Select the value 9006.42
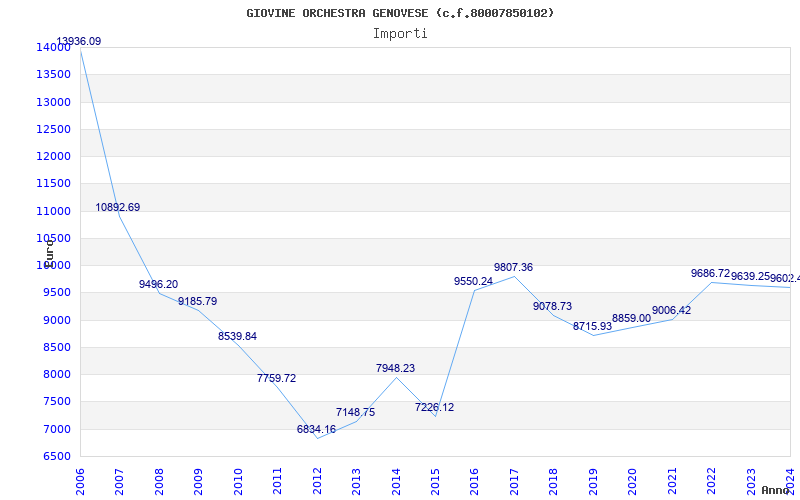This screenshot has width=800, height=500. [671, 310]
